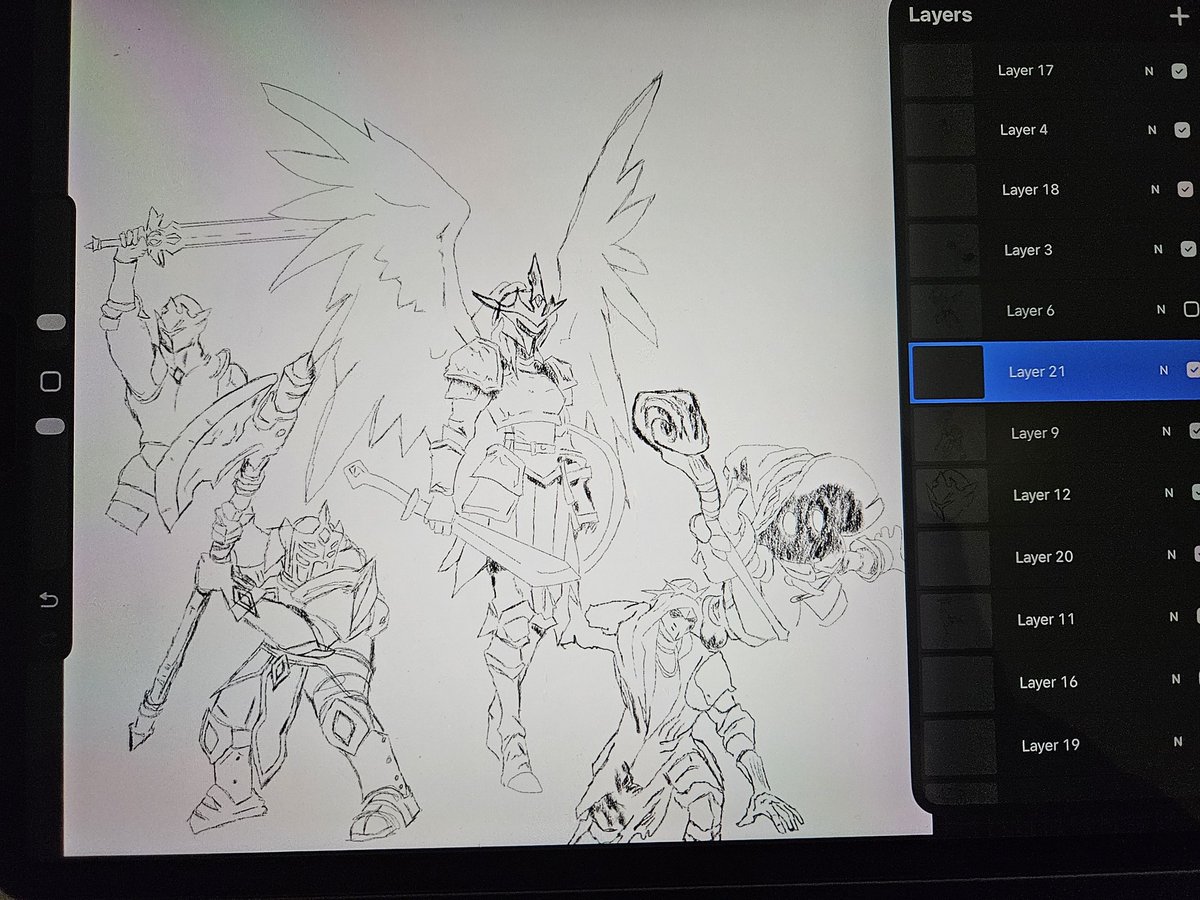1200x900 pixels.
Task: Open thumbnail of Layer 3
Action: 944,249
